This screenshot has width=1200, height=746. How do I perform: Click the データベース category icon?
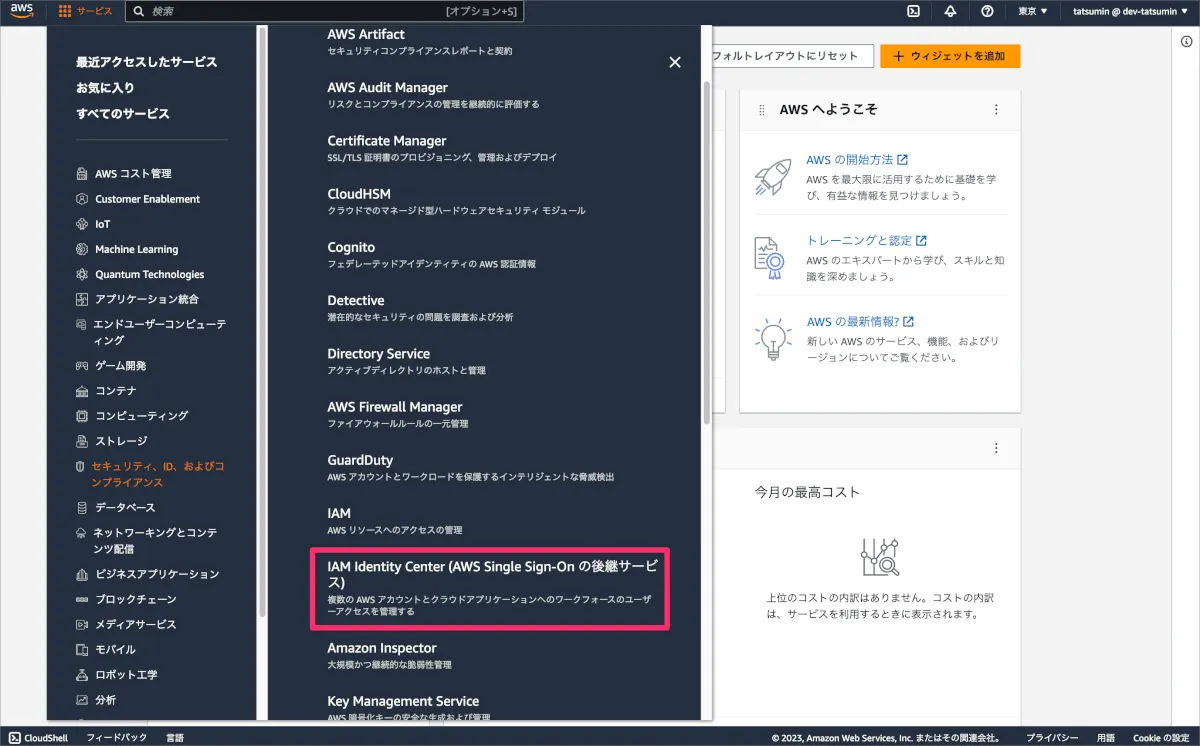83,508
